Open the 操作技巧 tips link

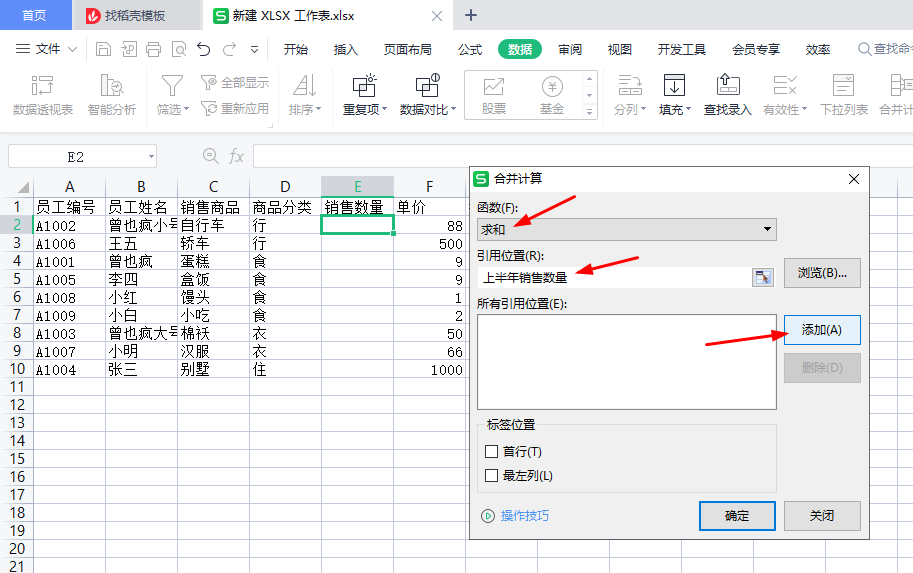click(525, 516)
